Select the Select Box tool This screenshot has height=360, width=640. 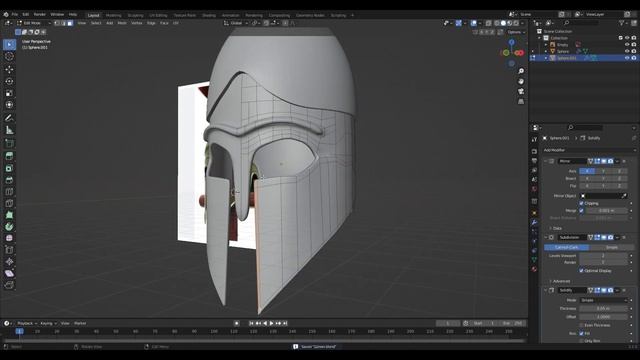pyautogui.click(x=9, y=44)
